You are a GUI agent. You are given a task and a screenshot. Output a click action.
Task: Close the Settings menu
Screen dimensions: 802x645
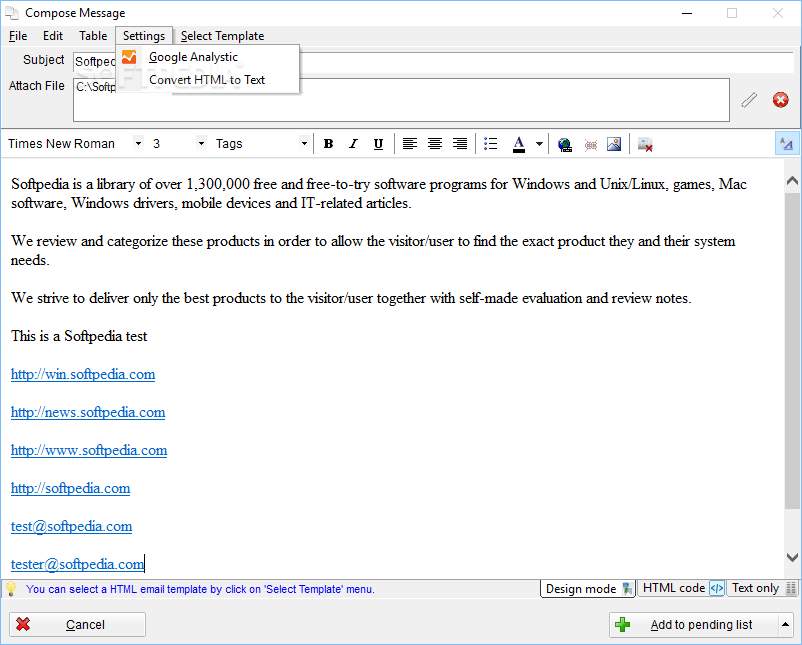(x=144, y=36)
